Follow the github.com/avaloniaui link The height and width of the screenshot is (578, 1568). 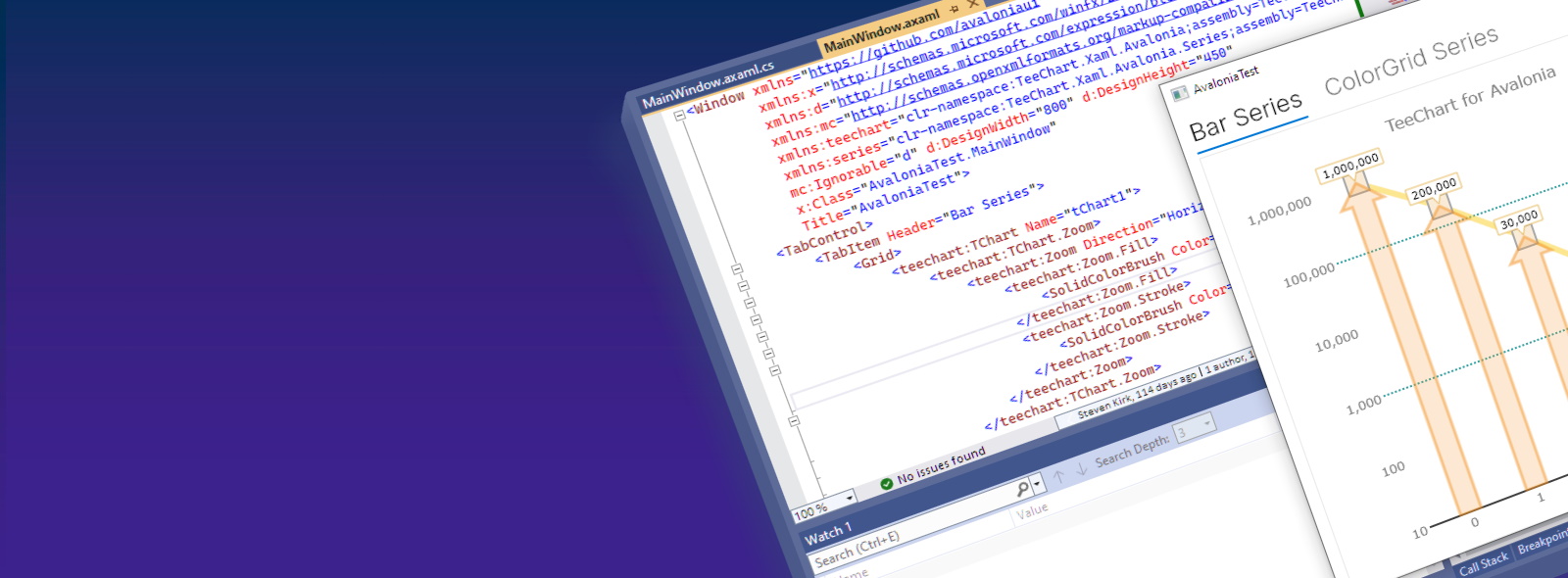pyautogui.click(x=923, y=36)
